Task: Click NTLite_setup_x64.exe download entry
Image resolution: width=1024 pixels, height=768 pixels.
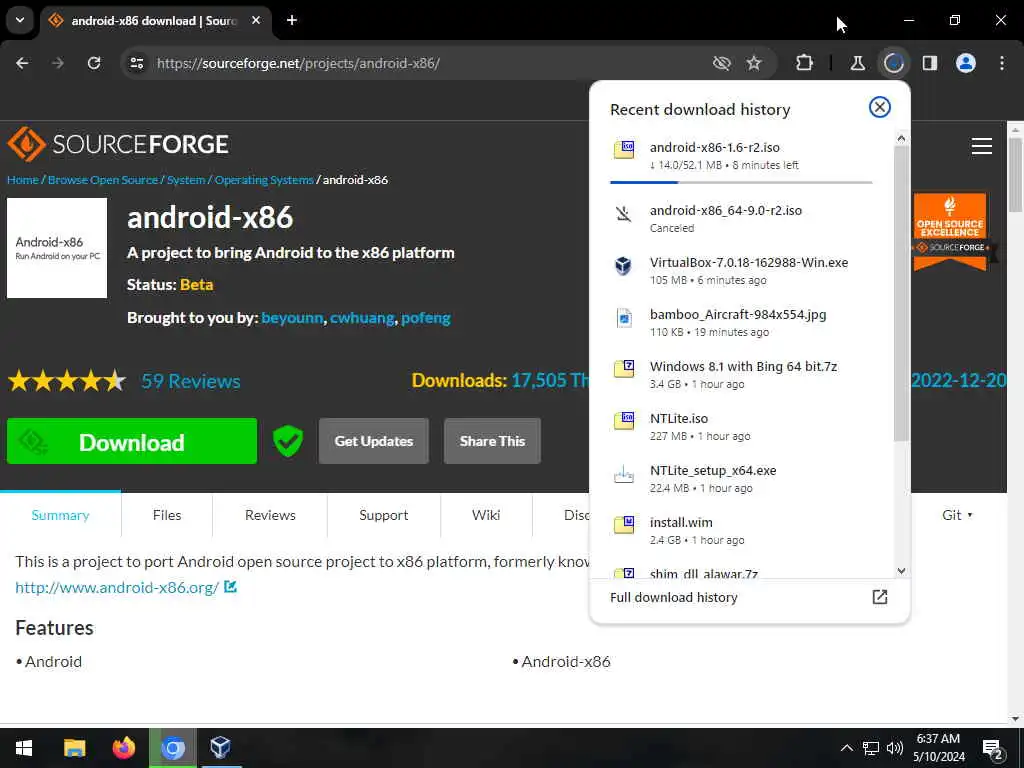Action: pos(741,479)
